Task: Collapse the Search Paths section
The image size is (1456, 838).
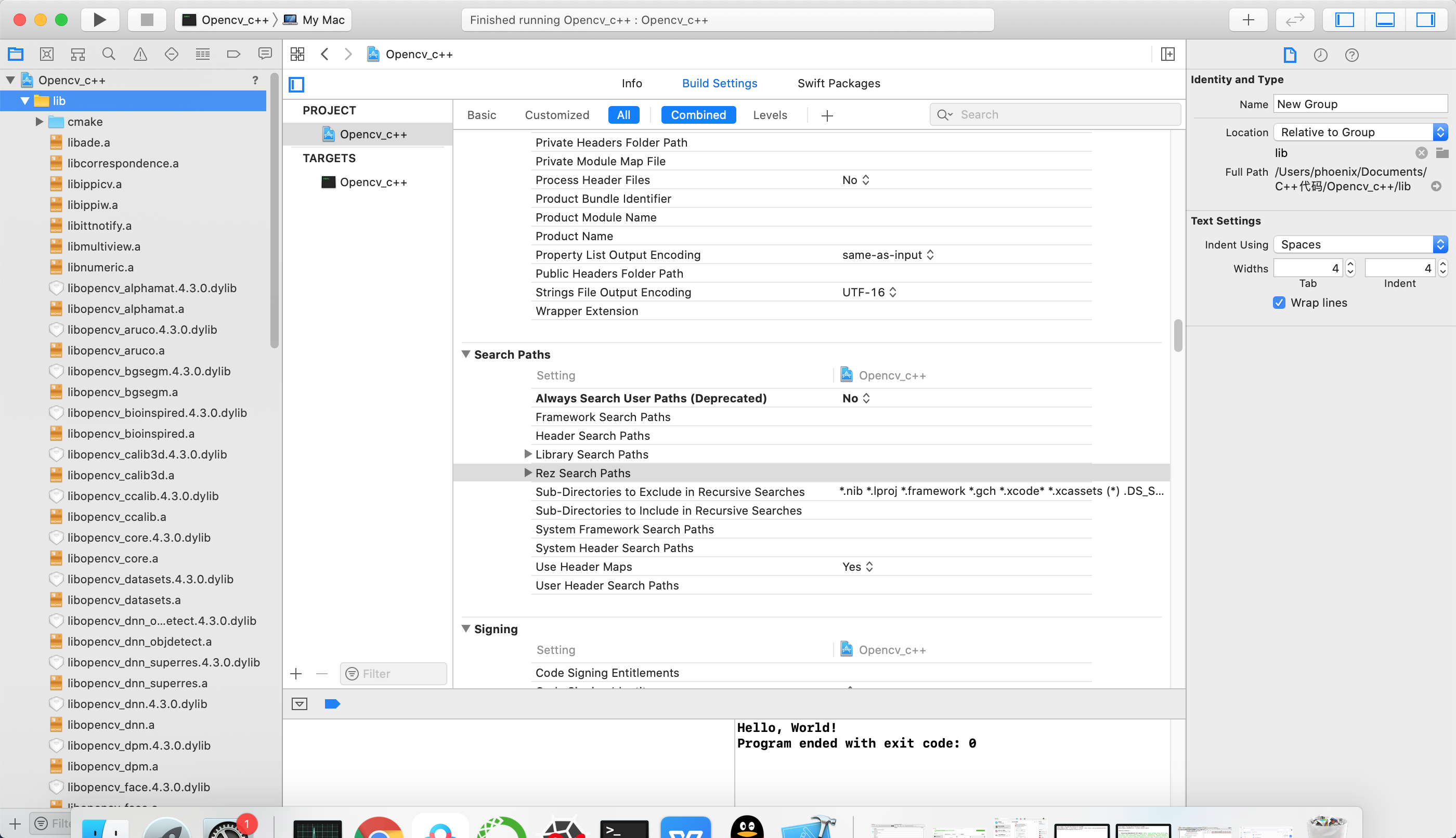Action: 466,355
